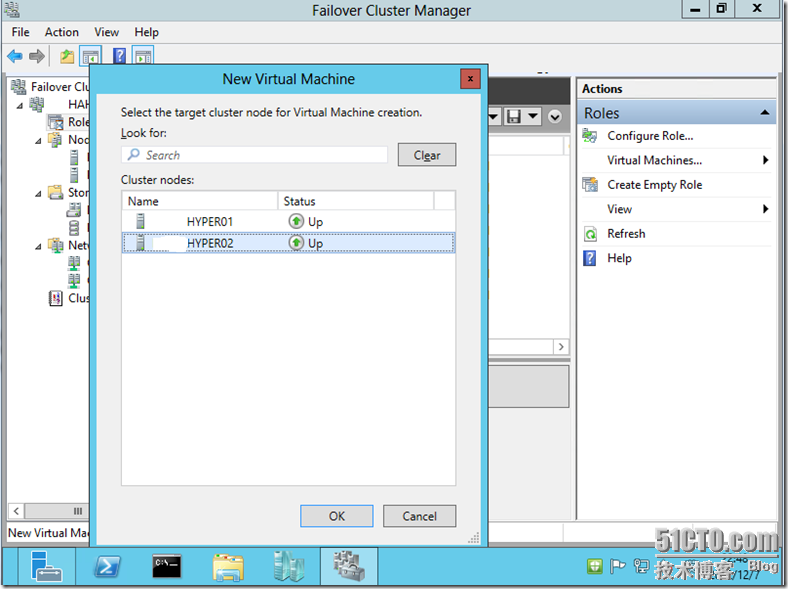Click the OK button
Viewport: 788px width, 589px height.
pos(337,516)
